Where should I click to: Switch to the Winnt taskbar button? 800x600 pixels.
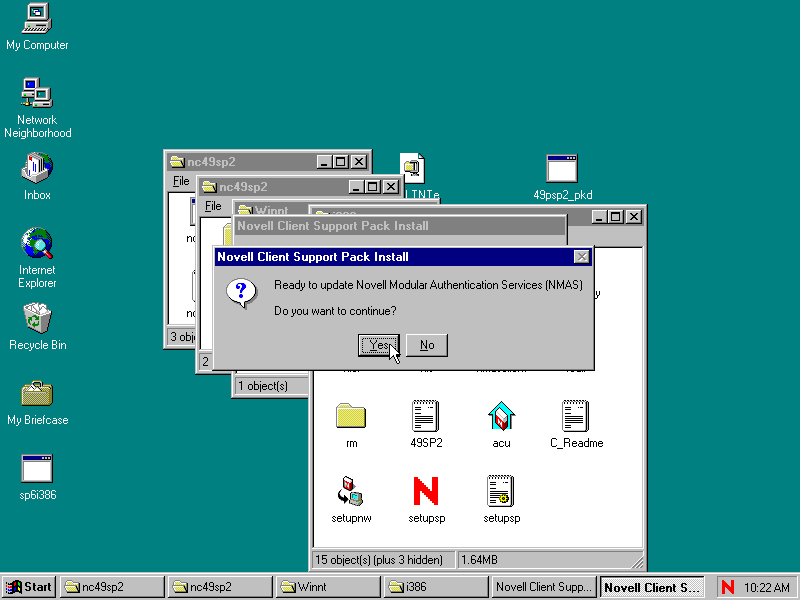(x=328, y=587)
